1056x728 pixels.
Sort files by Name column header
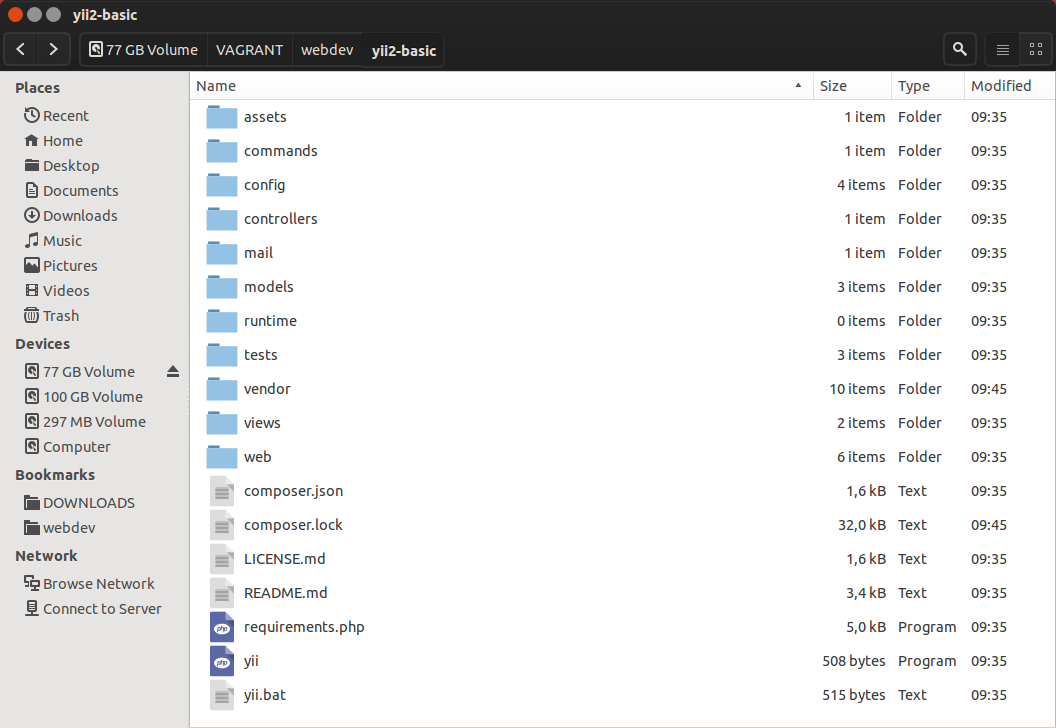[500, 86]
